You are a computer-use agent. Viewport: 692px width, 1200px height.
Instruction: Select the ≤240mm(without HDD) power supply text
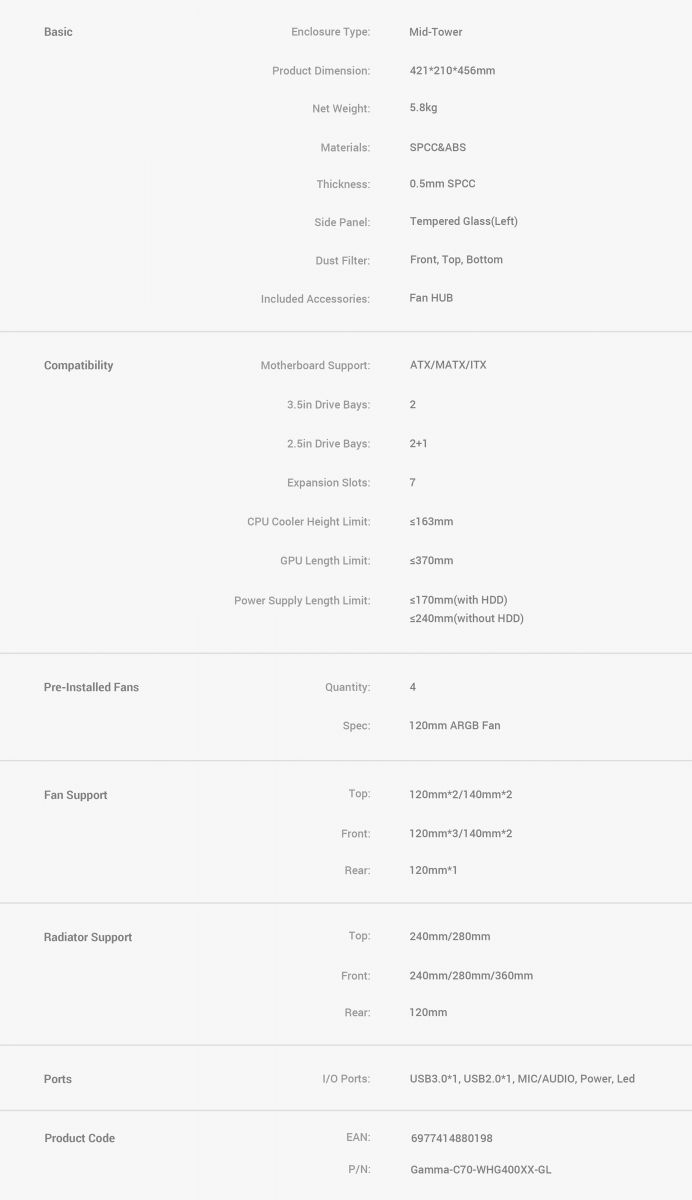click(x=466, y=619)
